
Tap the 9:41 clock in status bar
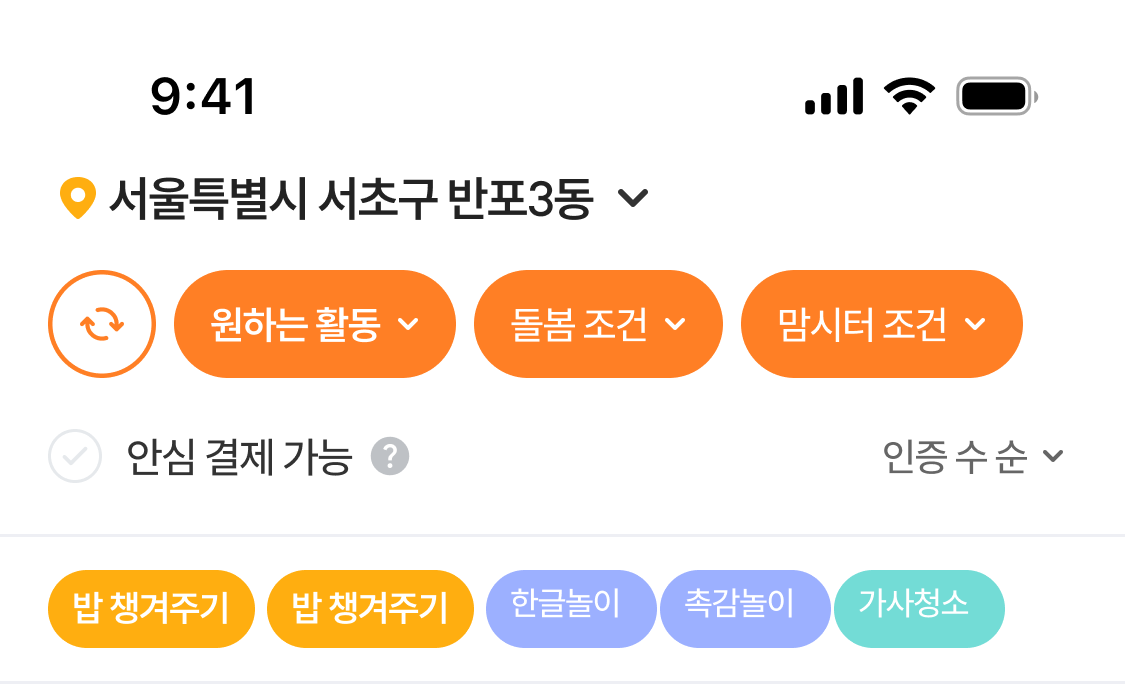point(205,97)
